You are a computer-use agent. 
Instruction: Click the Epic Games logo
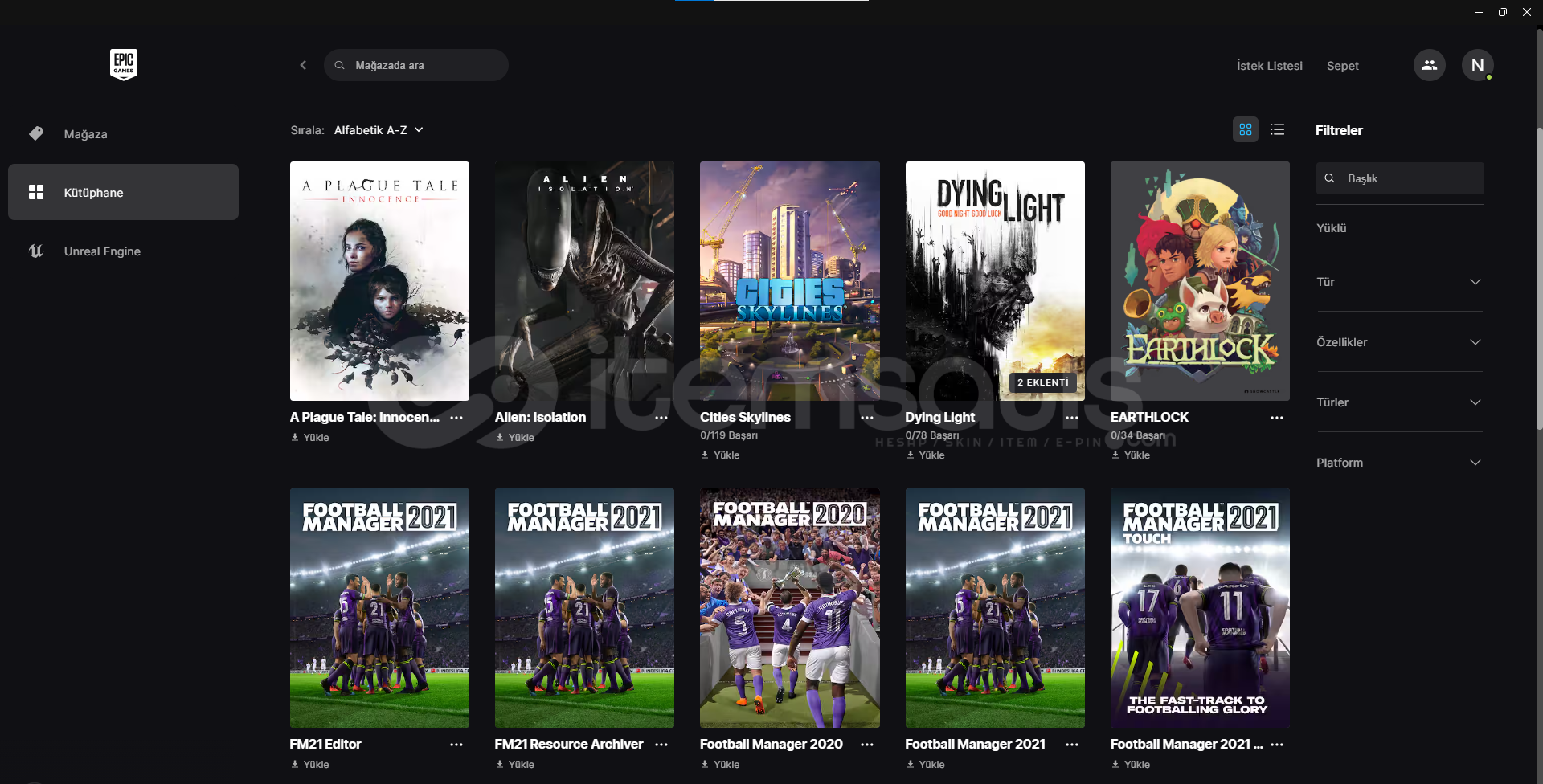click(123, 64)
